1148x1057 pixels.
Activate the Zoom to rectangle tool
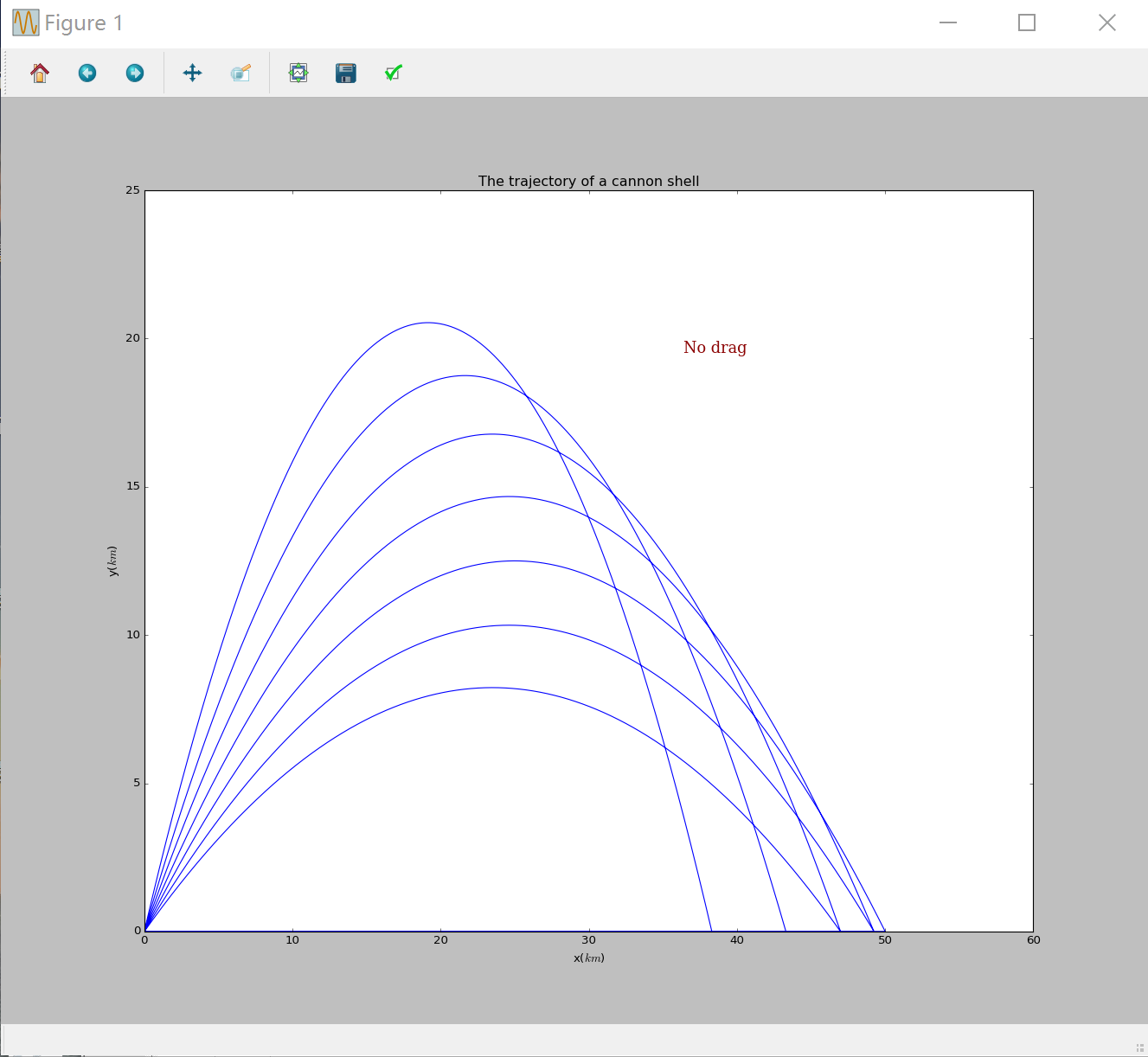241,73
